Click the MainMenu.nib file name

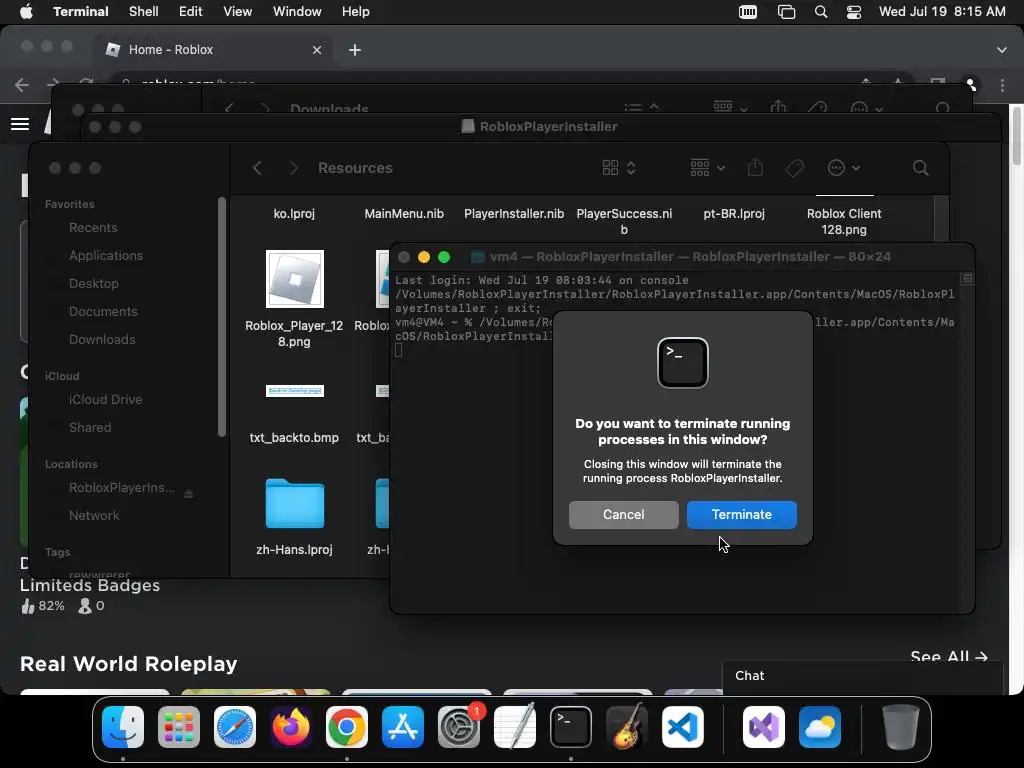click(404, 214)
